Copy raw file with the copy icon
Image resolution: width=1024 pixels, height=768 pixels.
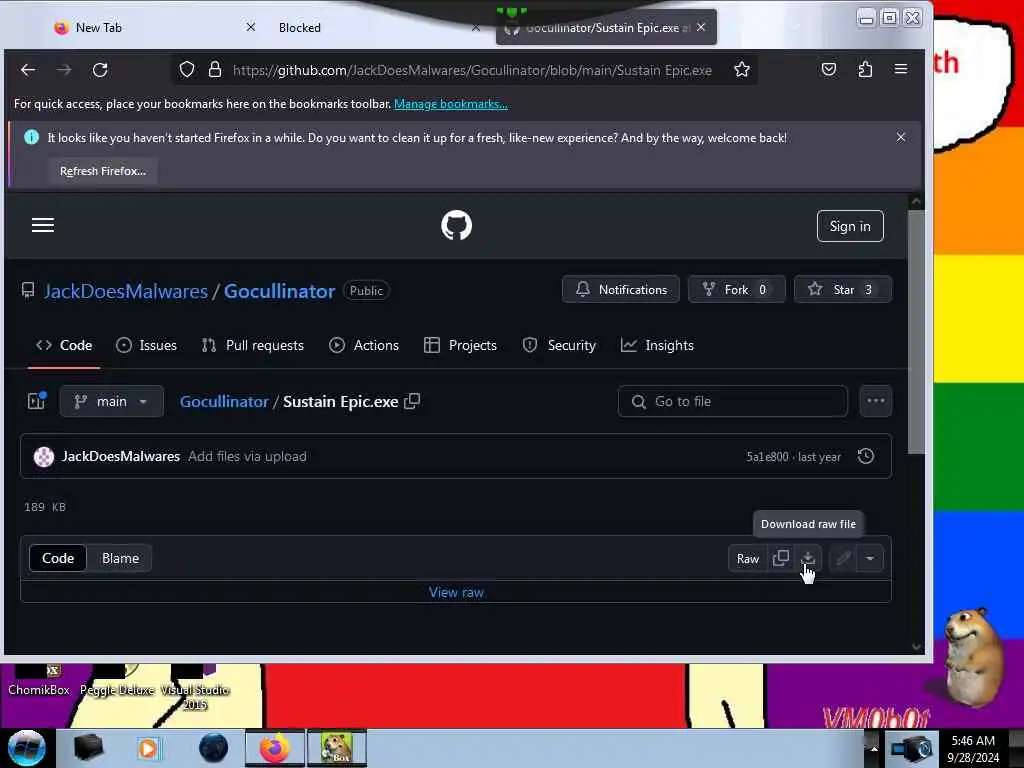[x=780, y=558]
